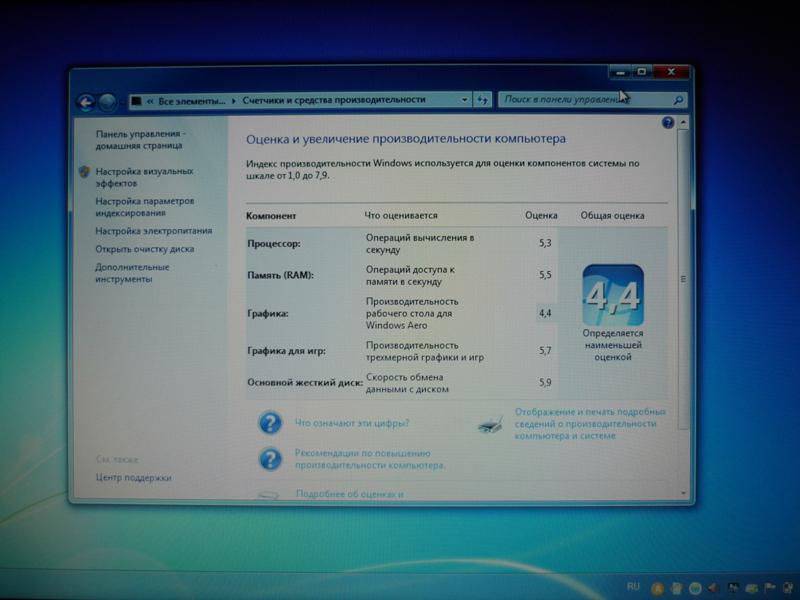Refresh the page with the refresh button
800x600 pixels.
[x=482, y=100]
